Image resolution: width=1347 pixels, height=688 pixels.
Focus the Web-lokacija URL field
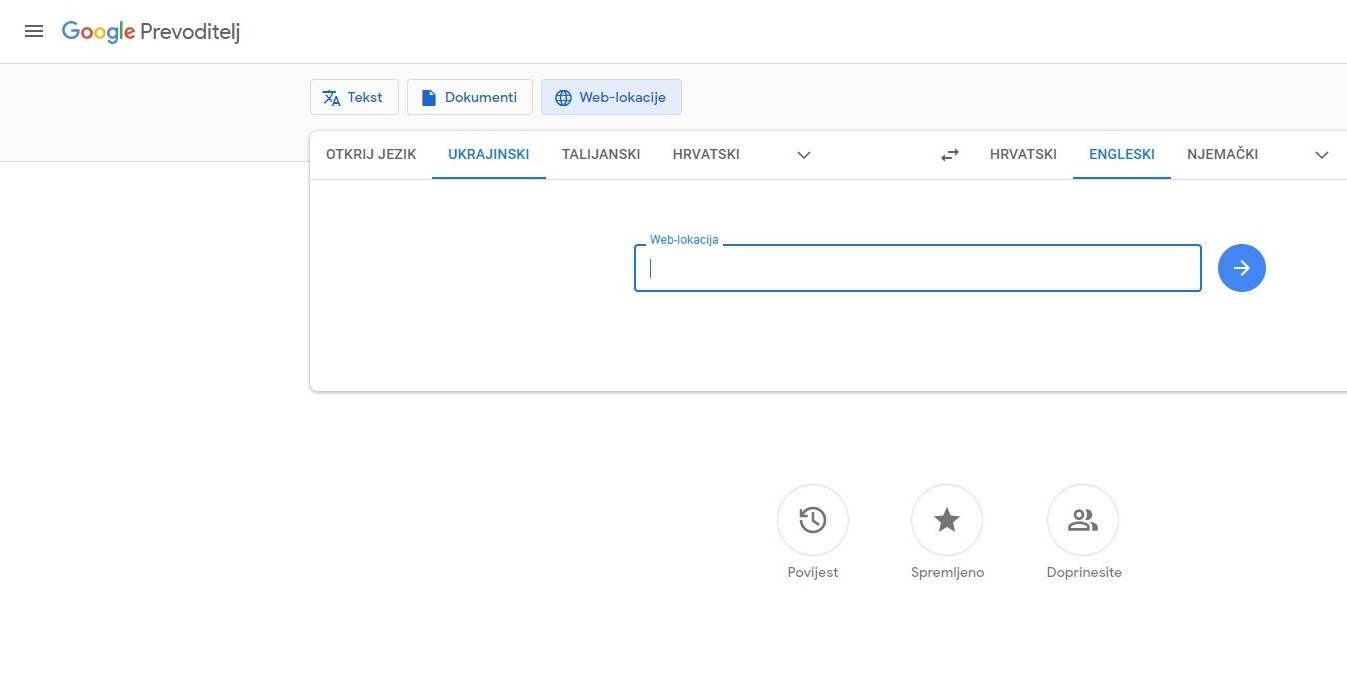(918, 268)
